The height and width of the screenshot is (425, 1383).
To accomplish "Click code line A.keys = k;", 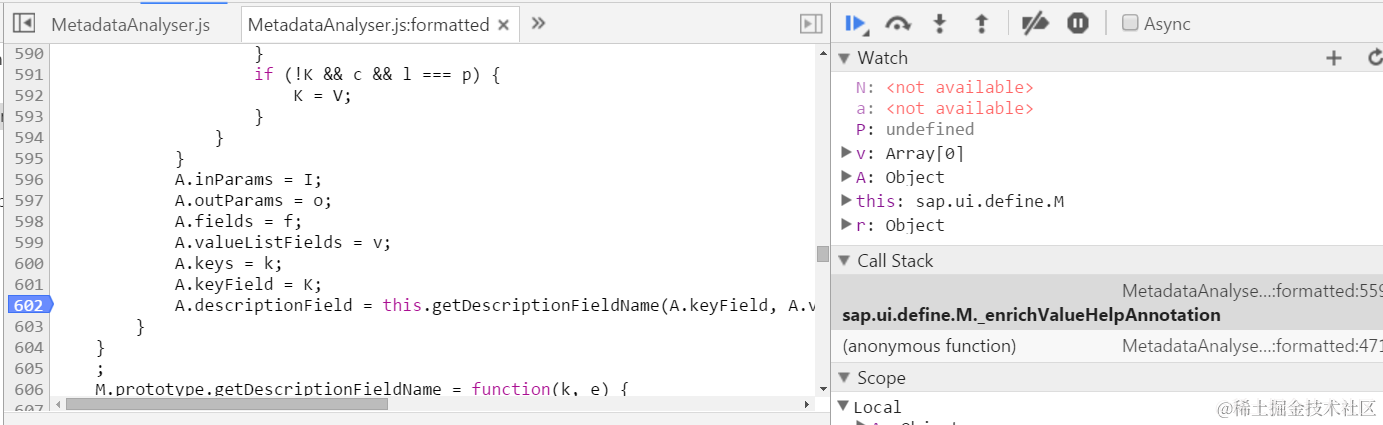I will 229,263.
